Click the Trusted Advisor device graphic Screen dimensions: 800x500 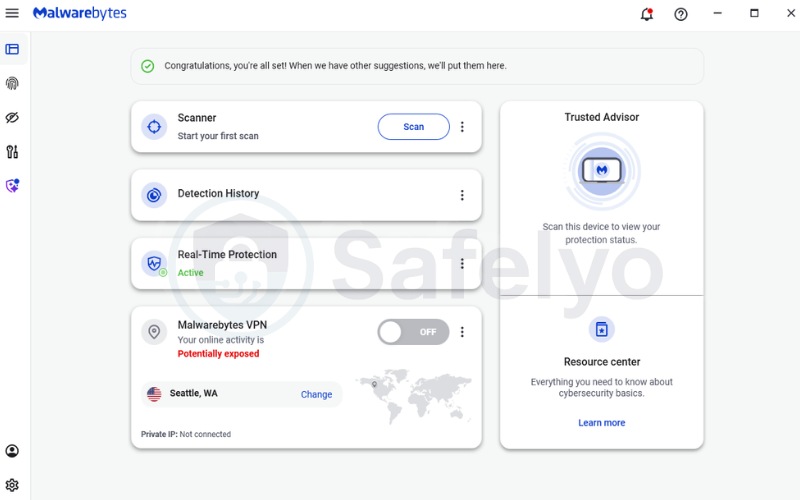click(x=602, y=171)
